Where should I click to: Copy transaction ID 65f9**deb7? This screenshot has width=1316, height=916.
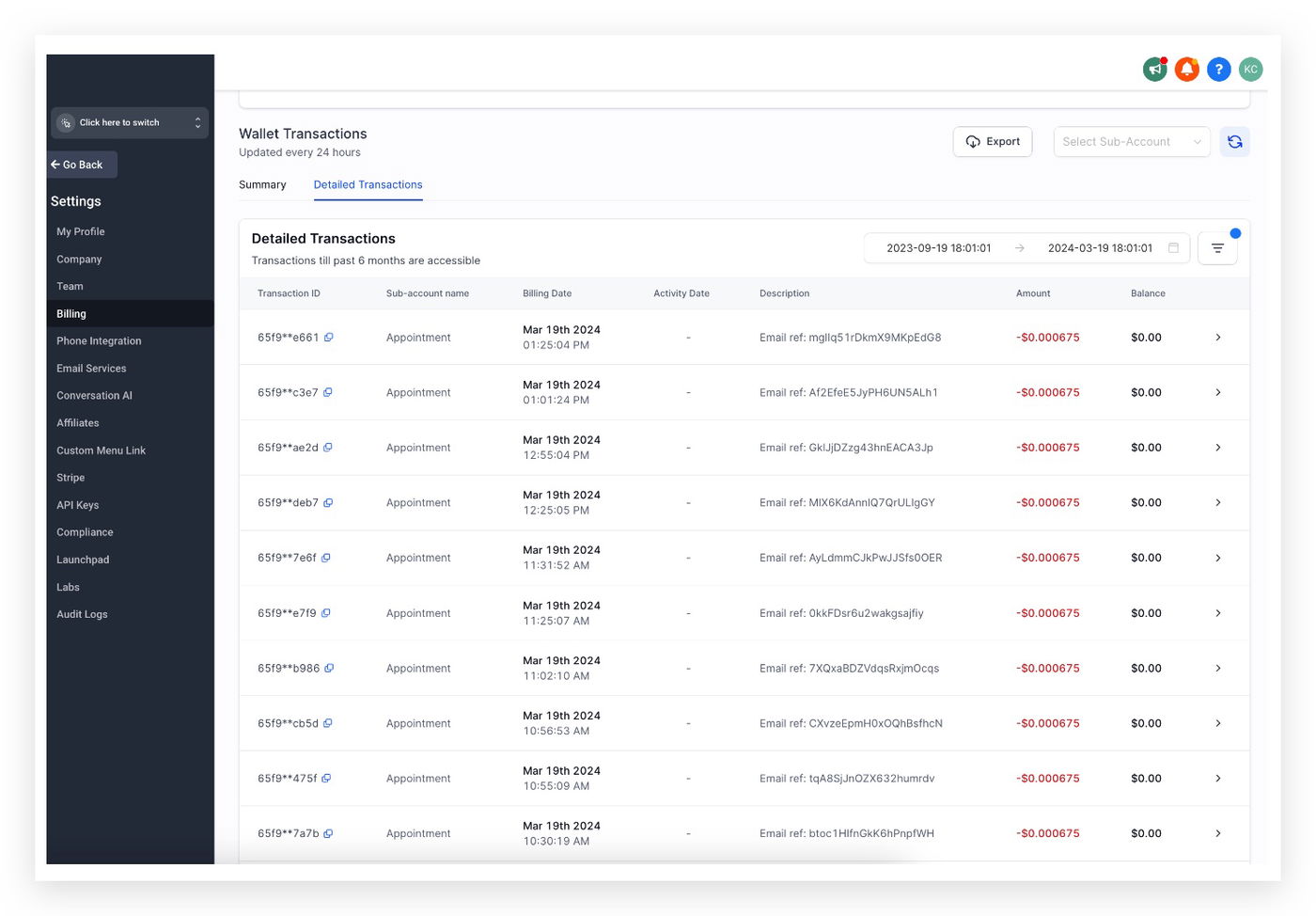point(328,503)
